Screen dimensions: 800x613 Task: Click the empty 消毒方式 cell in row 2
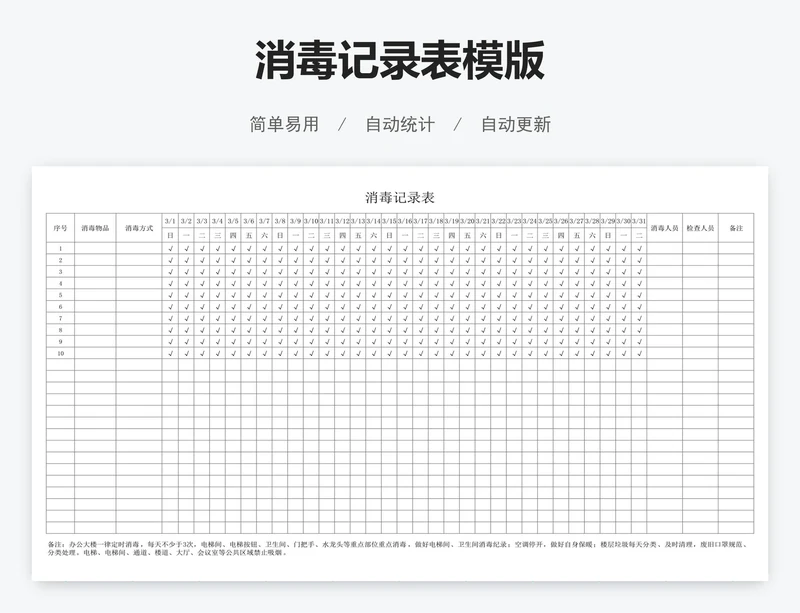[x=139, y=260]
